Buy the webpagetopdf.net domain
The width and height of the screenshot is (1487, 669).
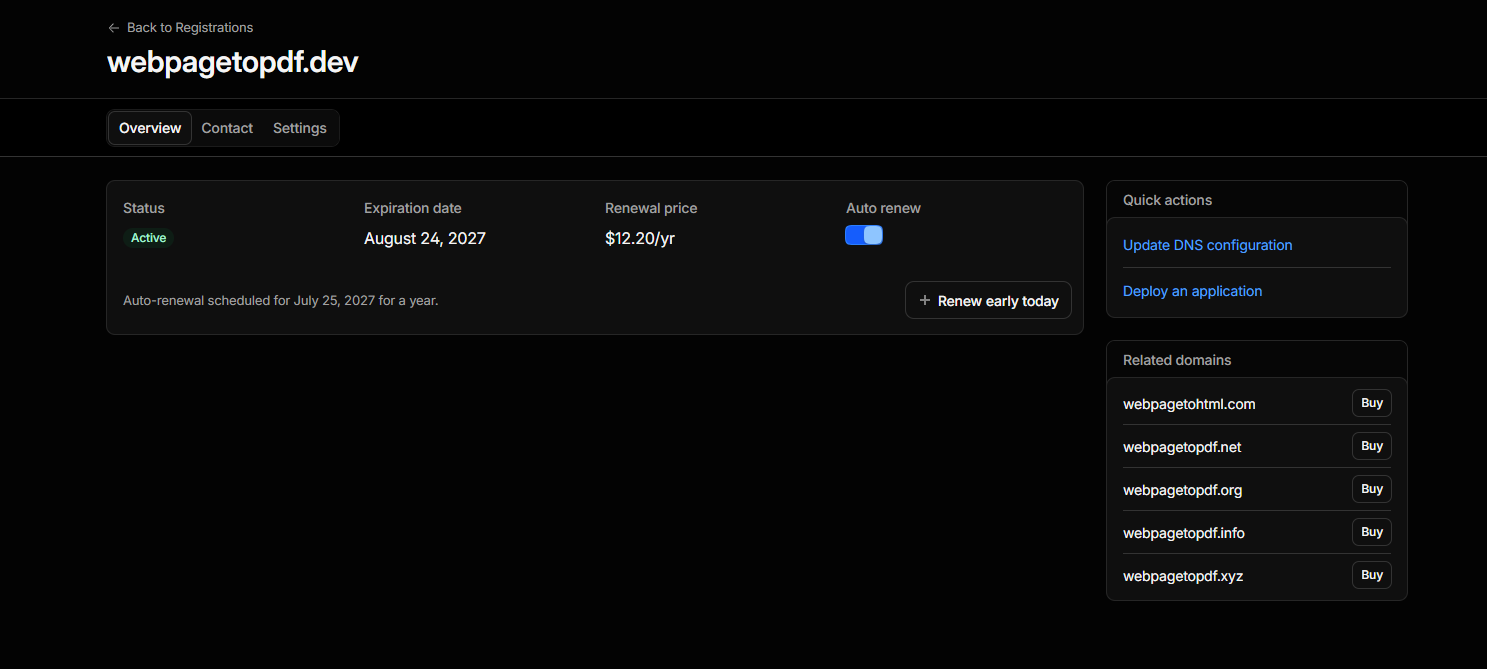[1372, 446]
